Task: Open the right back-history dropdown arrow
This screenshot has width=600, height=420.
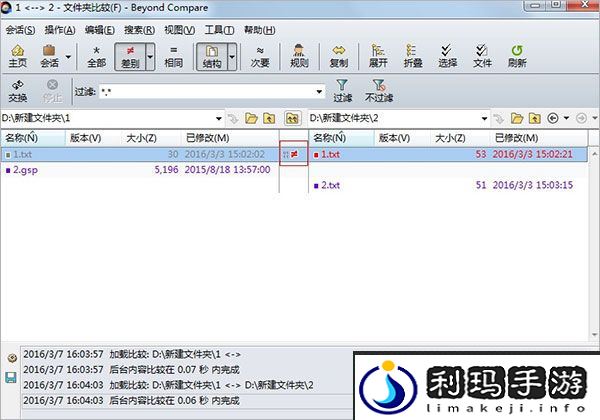Action: coord(566,118)
